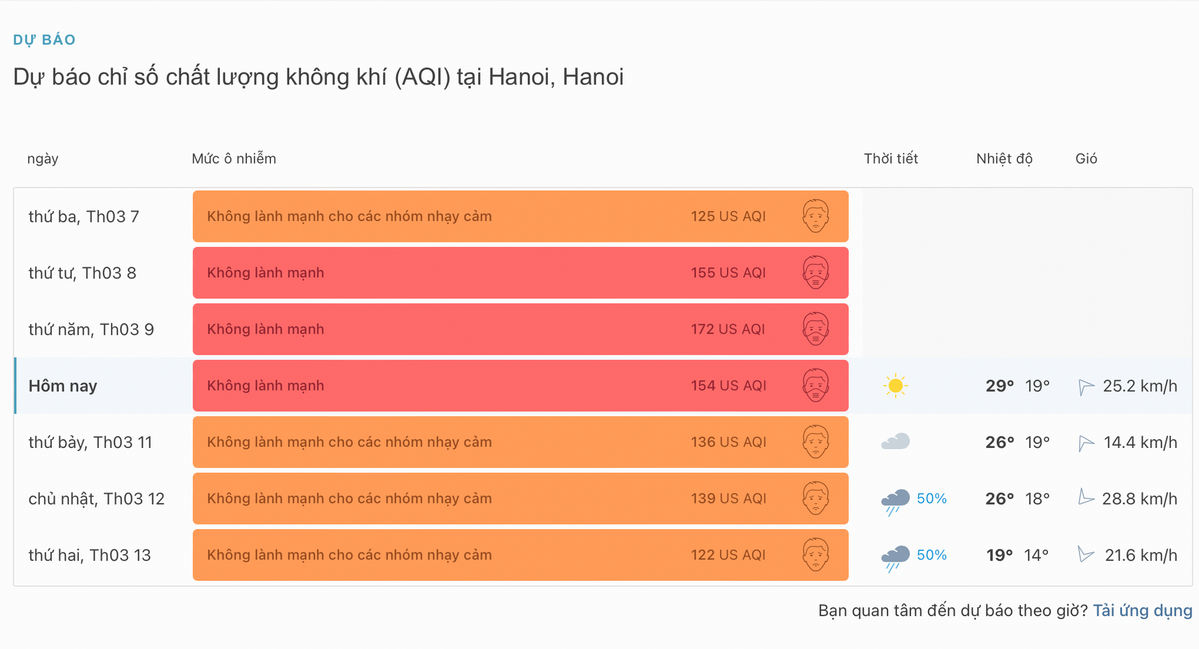Image resolution: width=1199 pixels, height=649 pixels.
Task: Click the Thời tiết column header
Action: pyautogui.click(x=891, y=158)
